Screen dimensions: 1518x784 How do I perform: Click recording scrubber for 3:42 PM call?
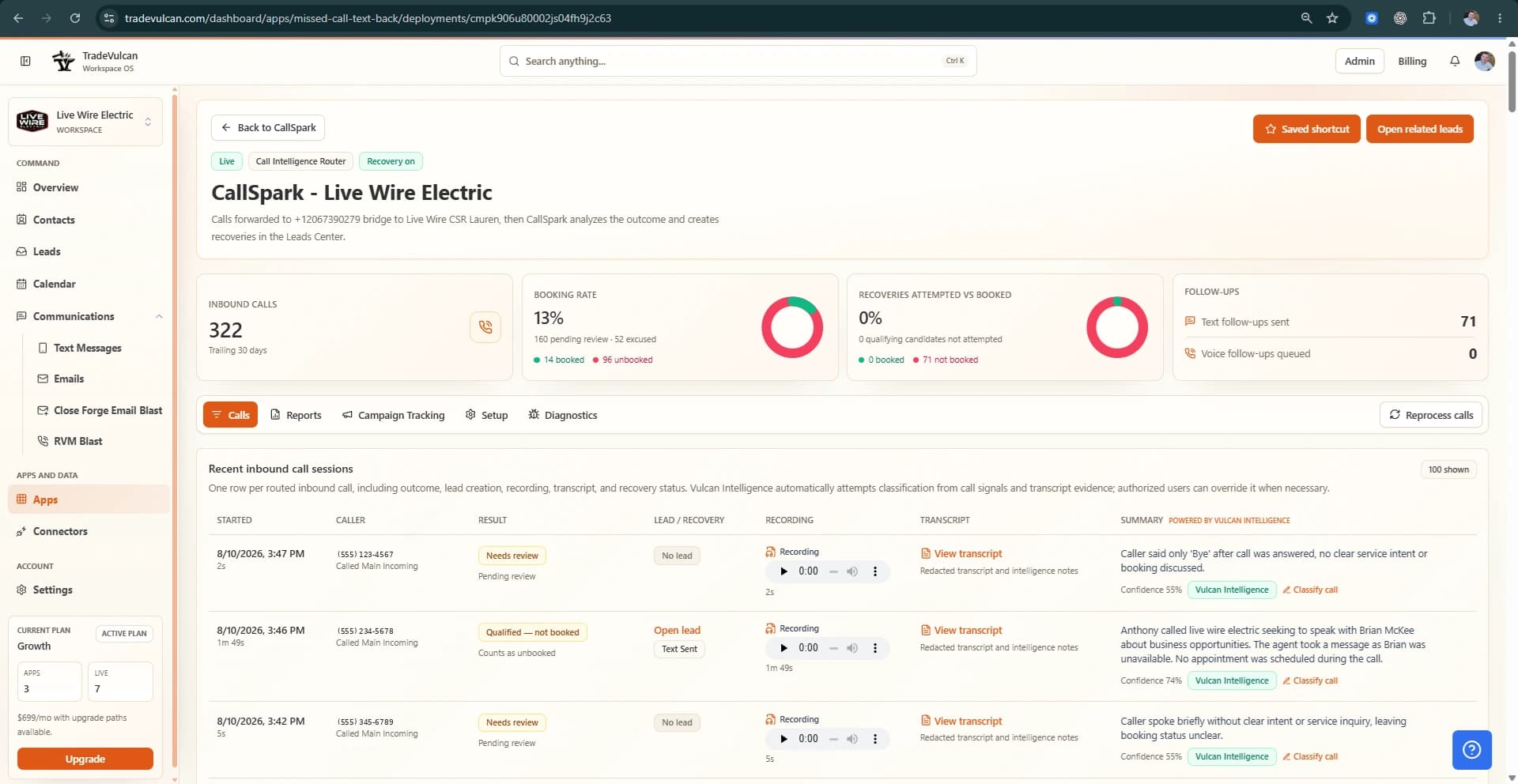click(x=833, y=739)
